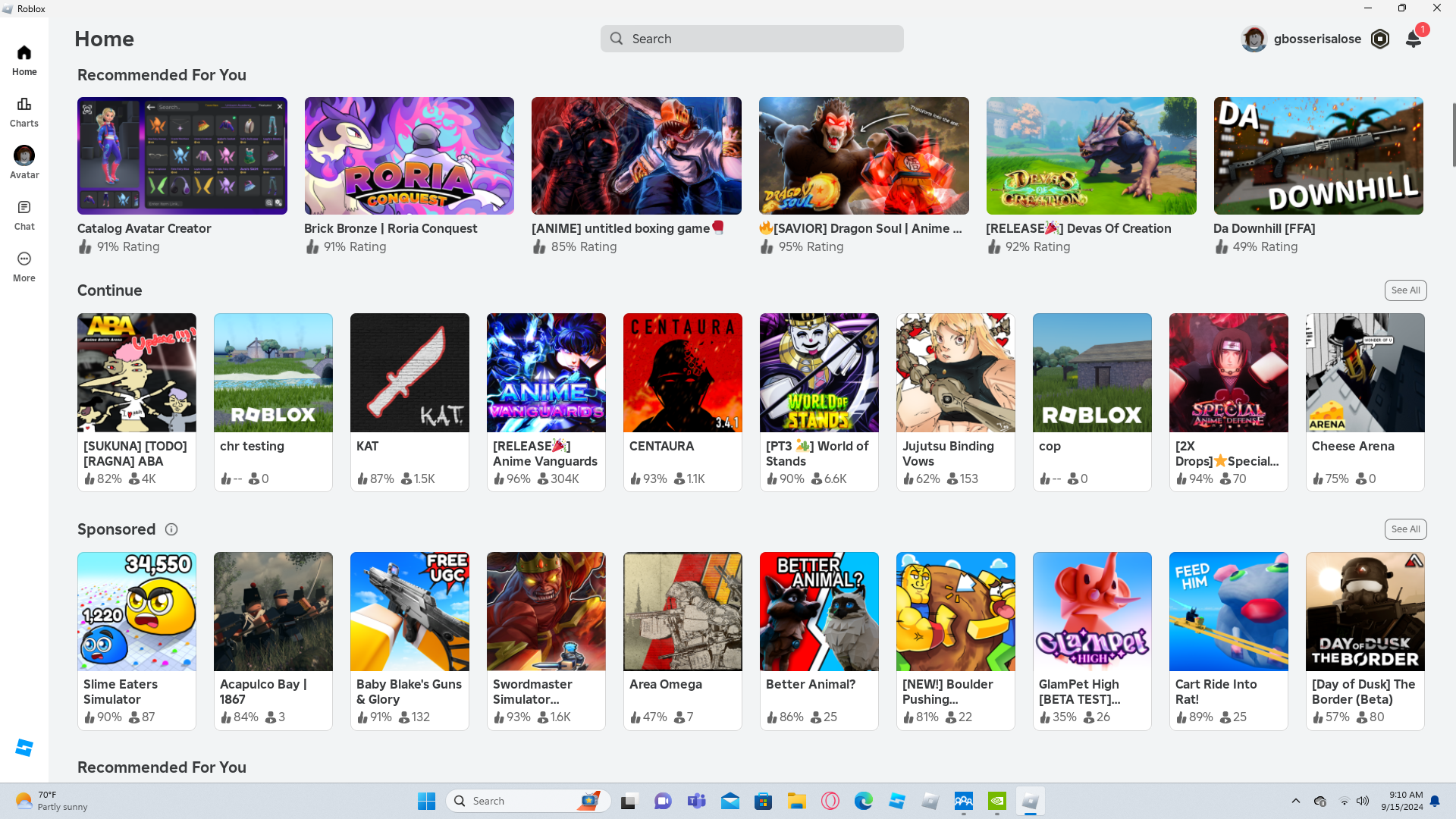
Task: Open volume control in system tray
Action: click(x=1363, y=801)
